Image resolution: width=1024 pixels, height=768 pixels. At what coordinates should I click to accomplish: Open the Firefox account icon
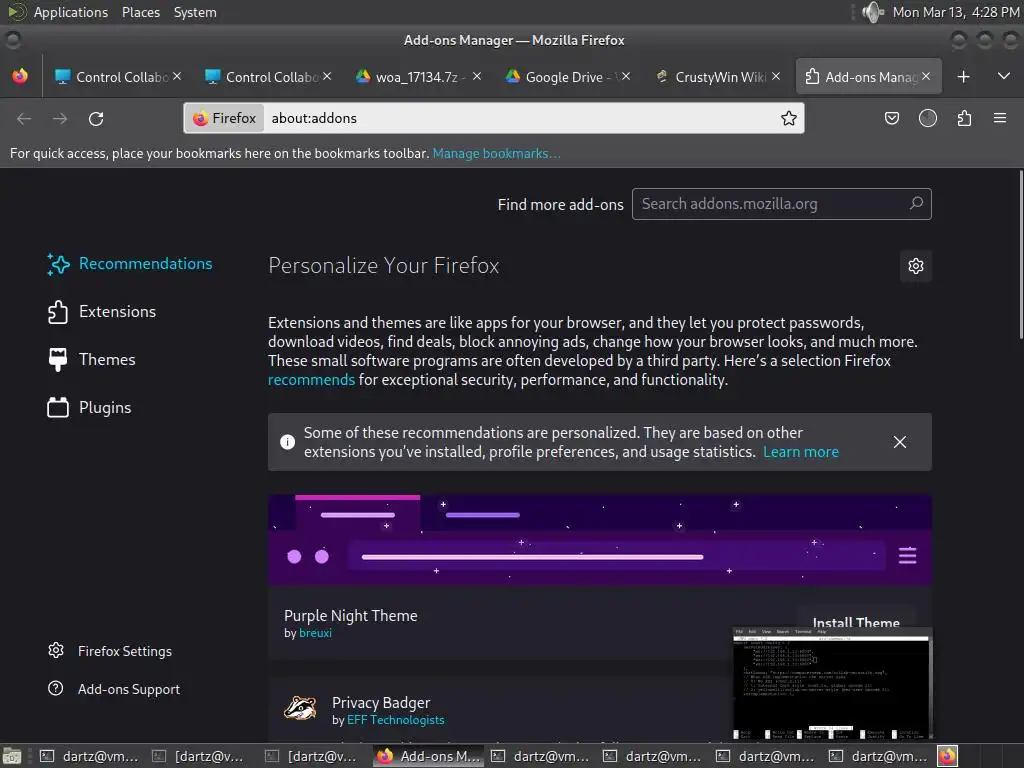tap(928, 118)
